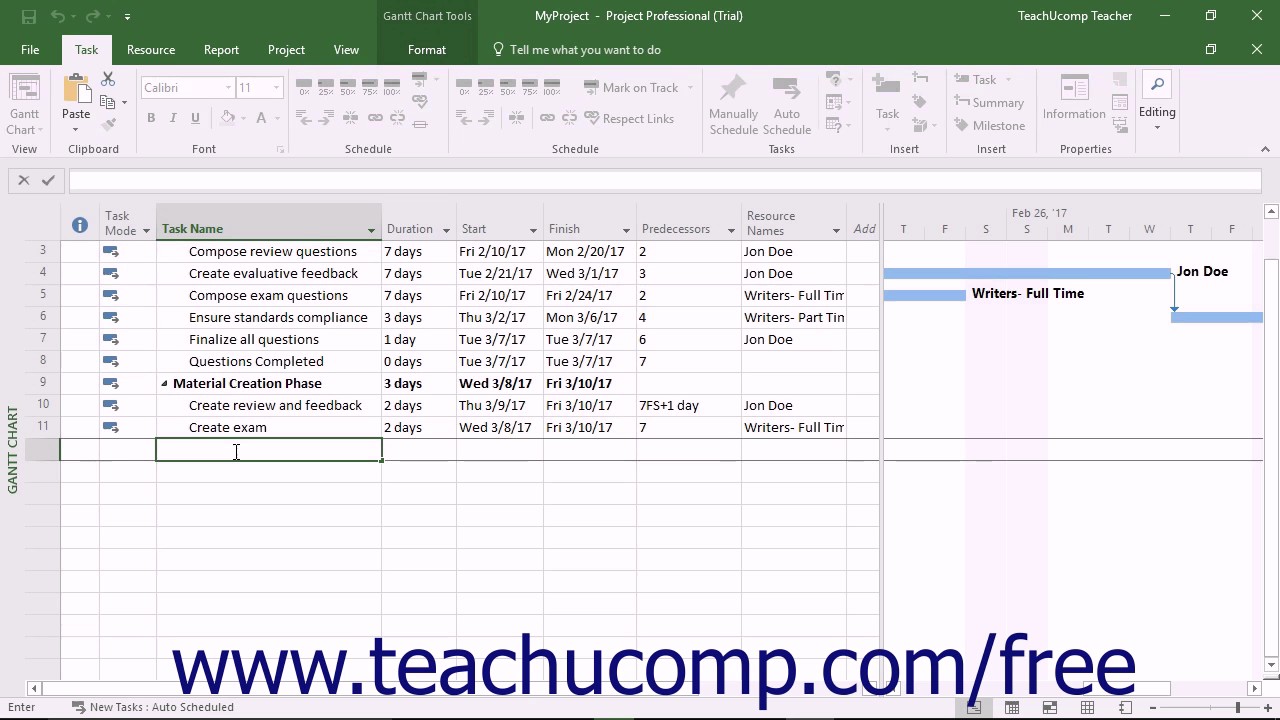1280x720 pixels.
Task: Click the Add New Column header
Action: pyautogui.click(x=864, y=229)
